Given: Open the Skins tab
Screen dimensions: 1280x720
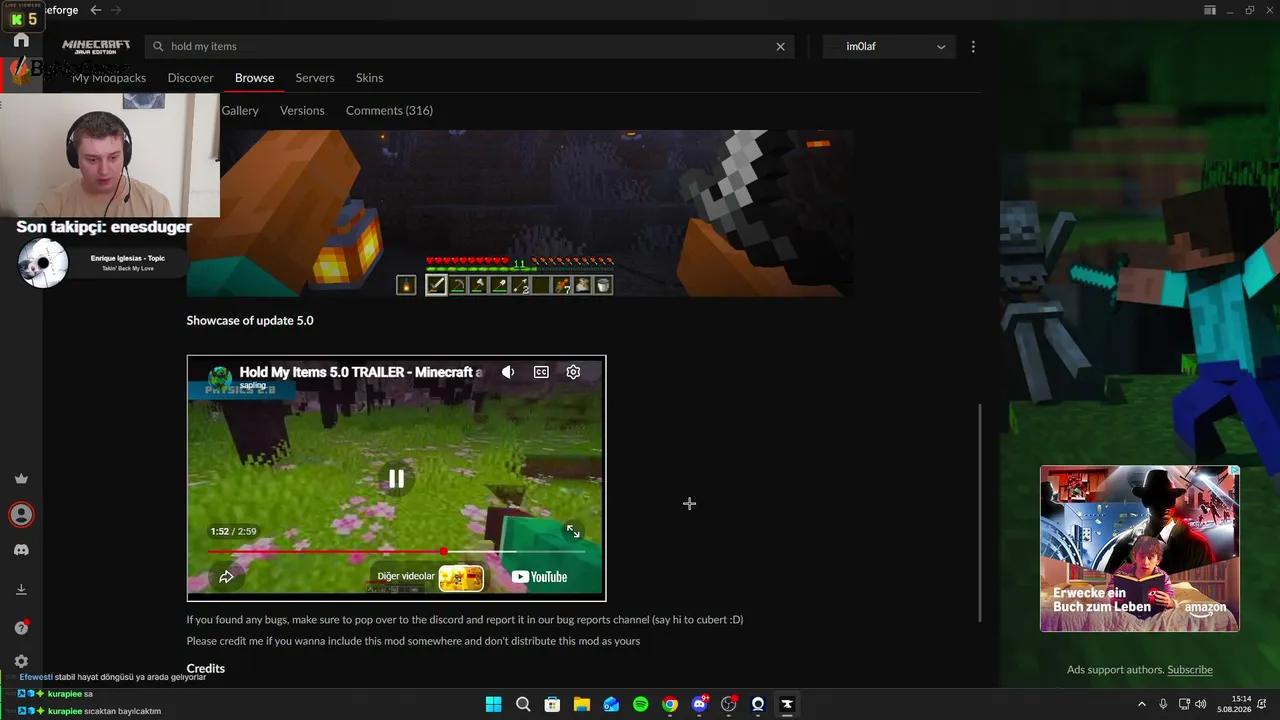Looking at the screenshot, I should [370, 78].
